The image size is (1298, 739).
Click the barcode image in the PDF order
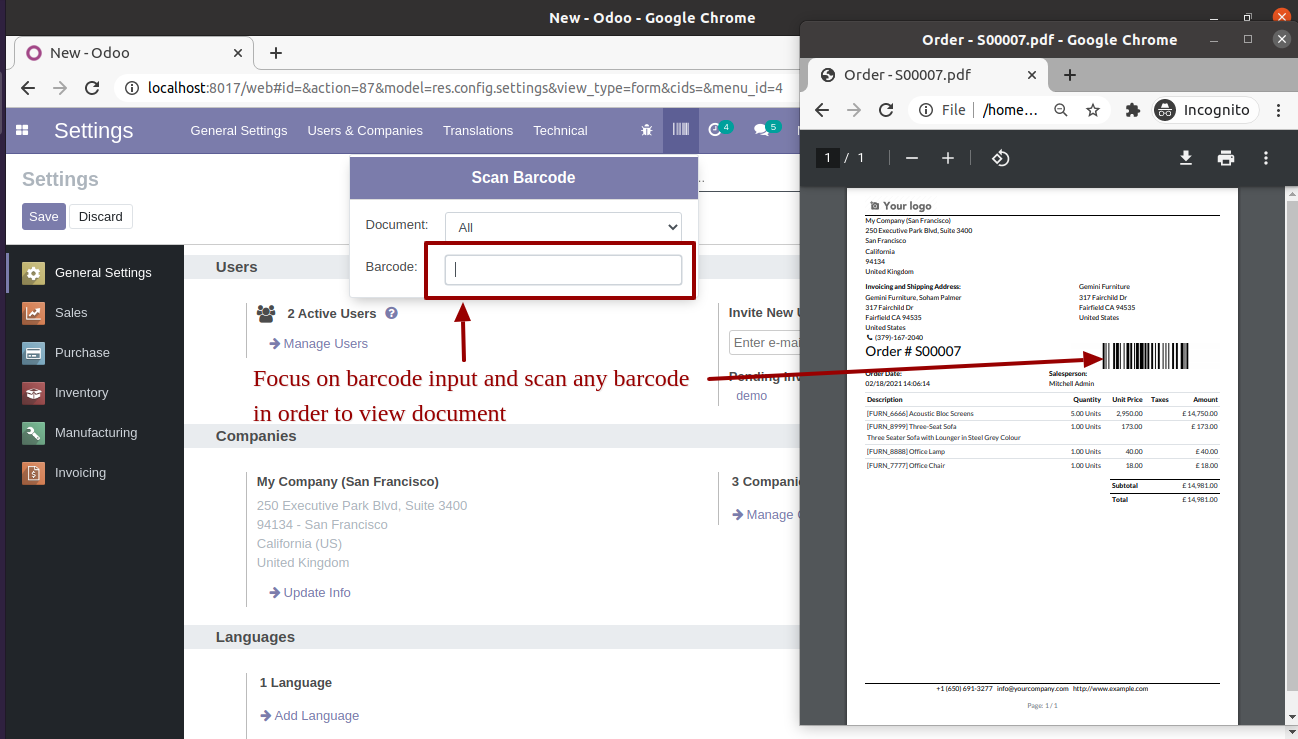1146,356
